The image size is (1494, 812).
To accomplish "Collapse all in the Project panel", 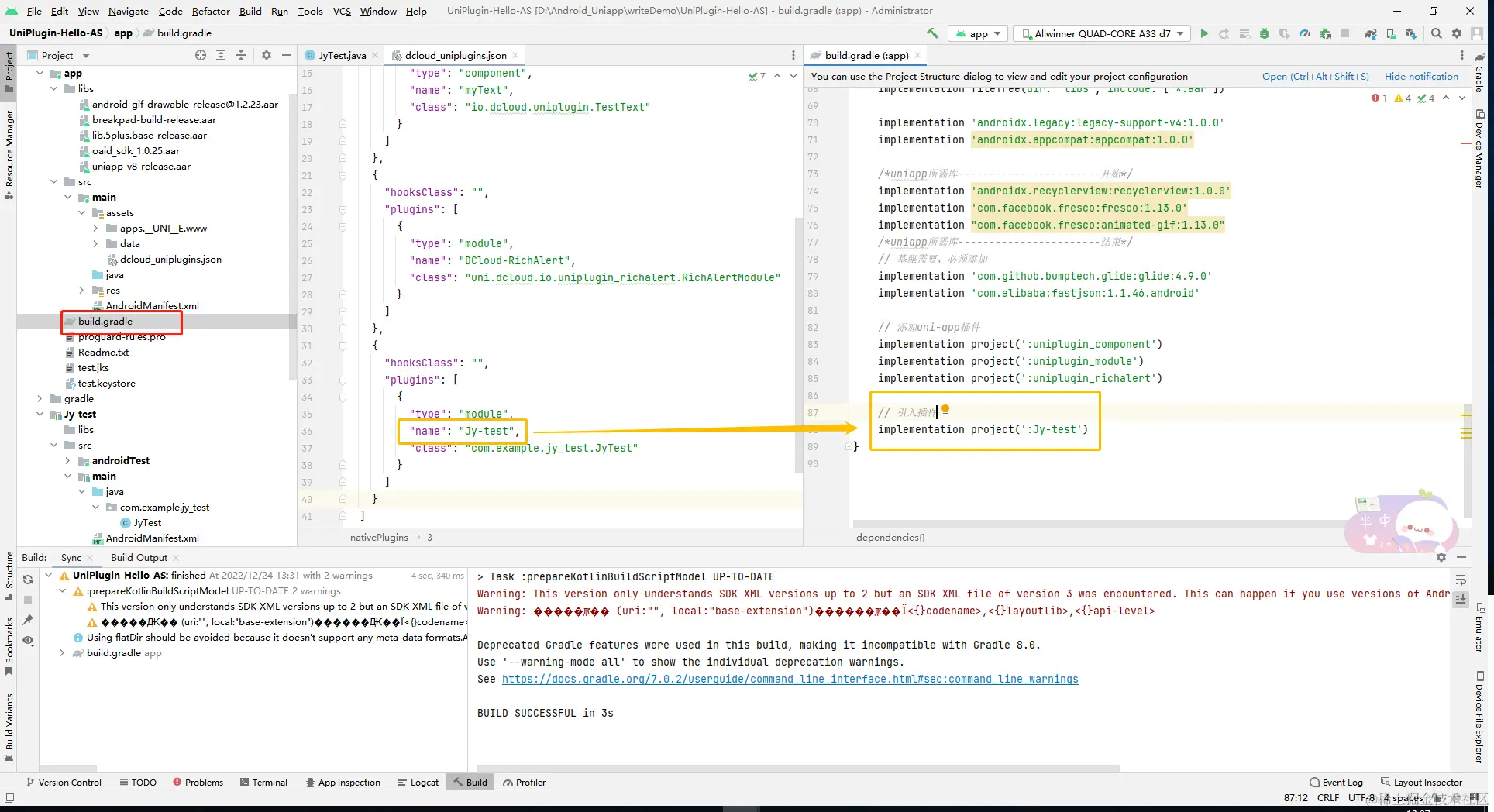I will point(241,55).
